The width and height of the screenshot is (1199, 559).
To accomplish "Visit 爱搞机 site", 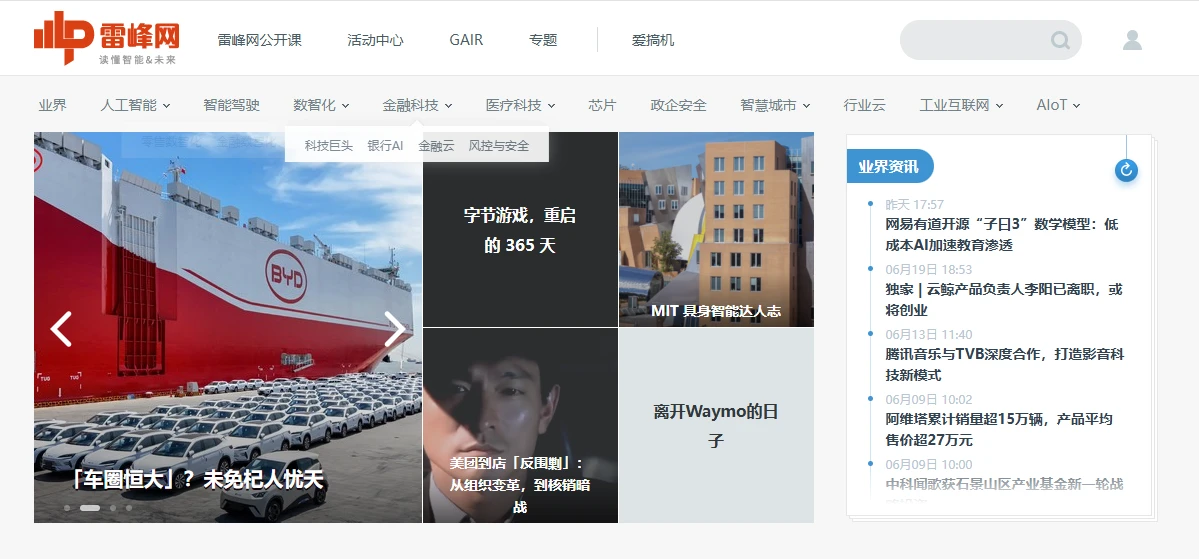I will pos(653,40).
